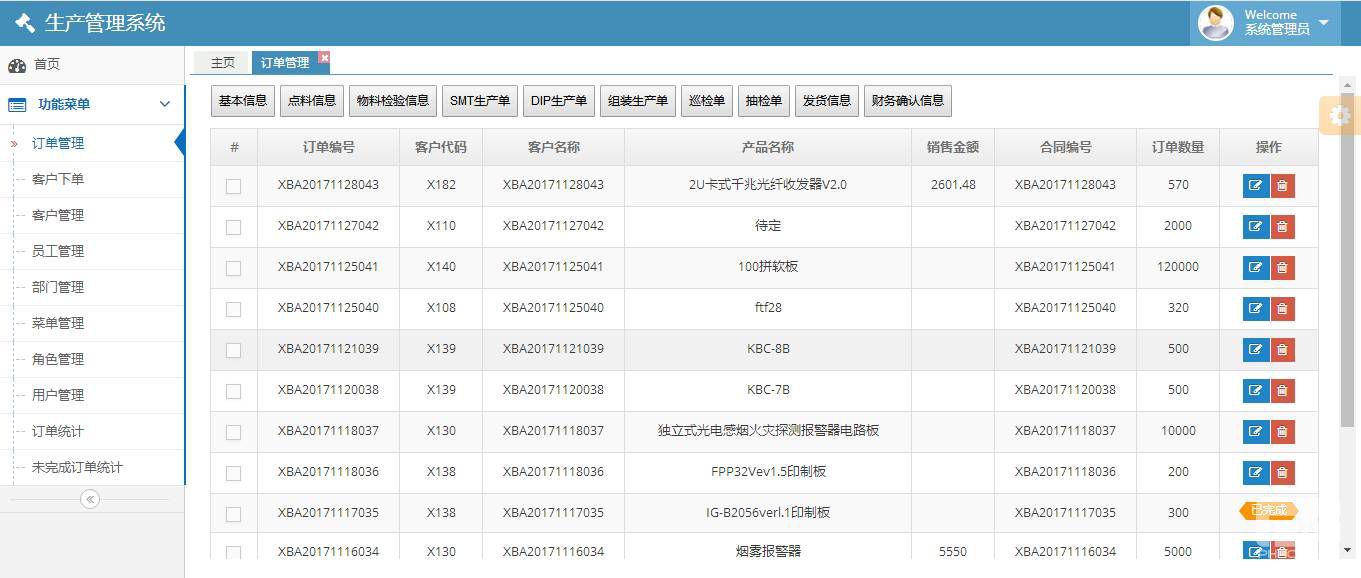The height and width of the screenshot is (578, 1361).
Task: Open the settings gear on right edge
Action: pyautogui.click(x=1340, y=116)
